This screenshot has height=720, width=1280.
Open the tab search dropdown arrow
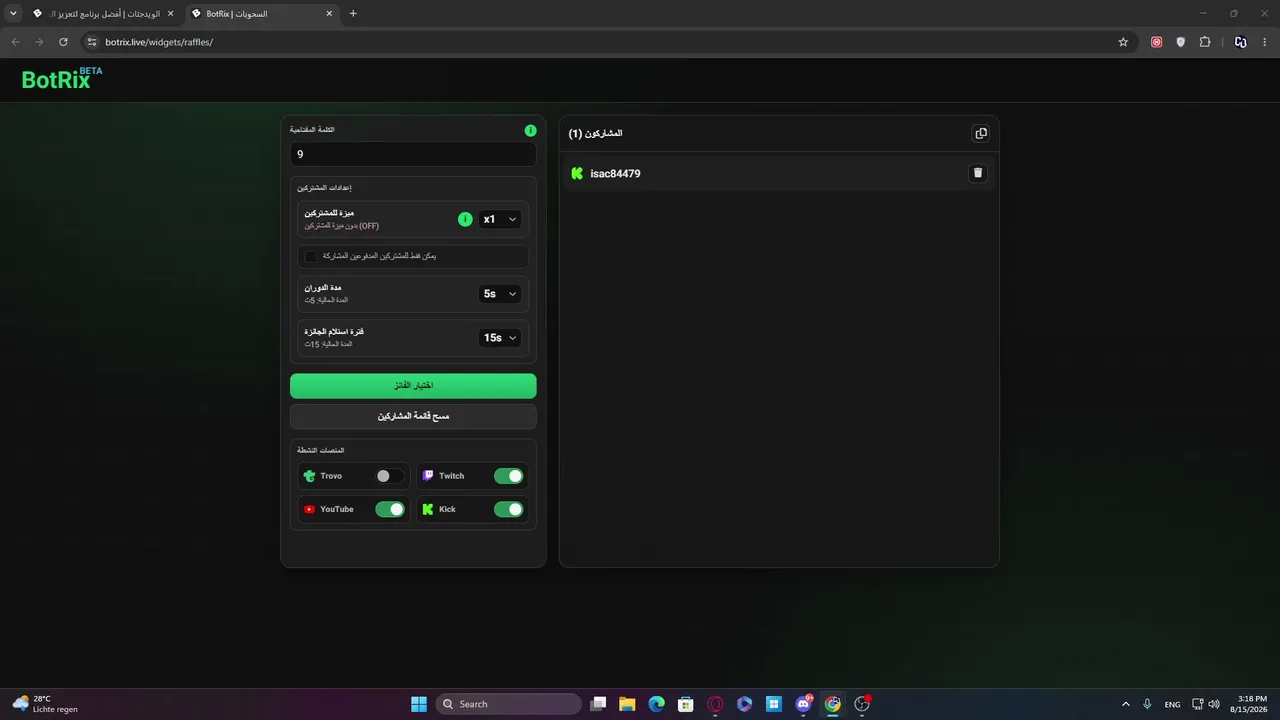[x=13, y=14]
